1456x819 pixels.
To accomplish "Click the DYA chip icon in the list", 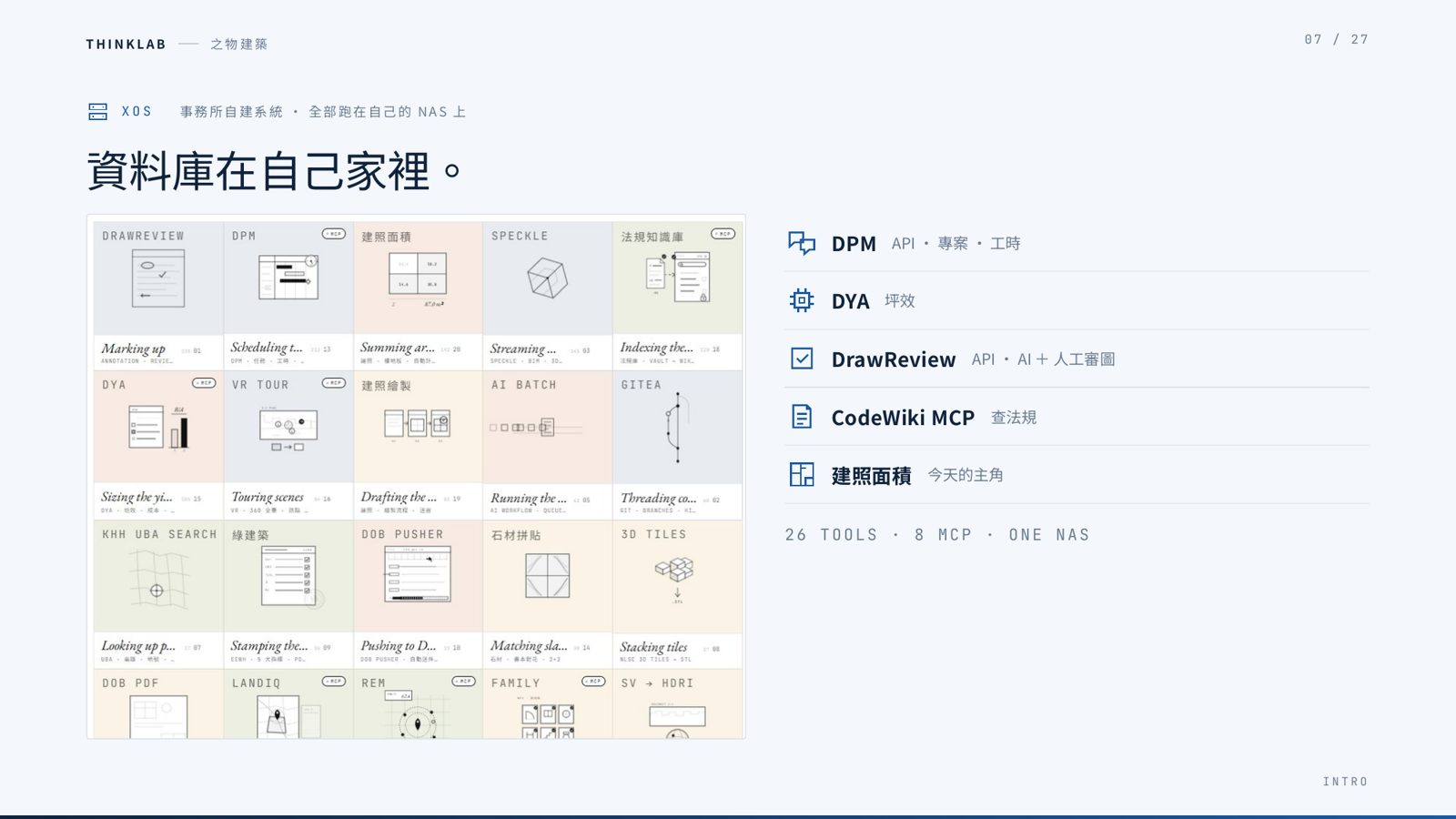I will (x=802, y=300).
